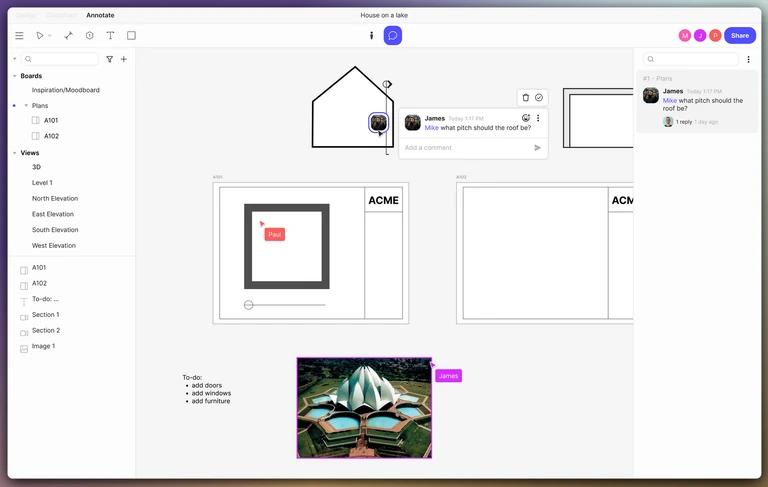Click the slider handle below the square

coord(248,305)
